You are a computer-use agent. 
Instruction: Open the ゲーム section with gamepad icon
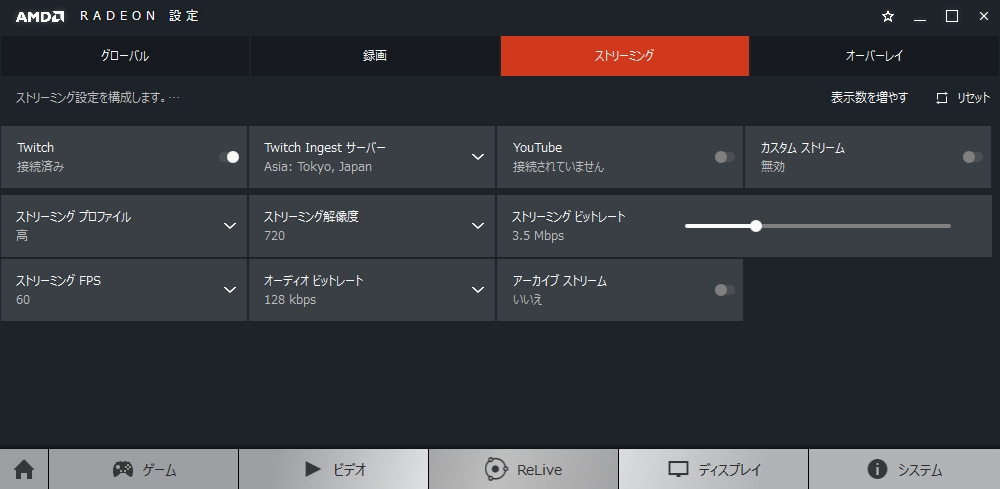[x=143, y=469]
